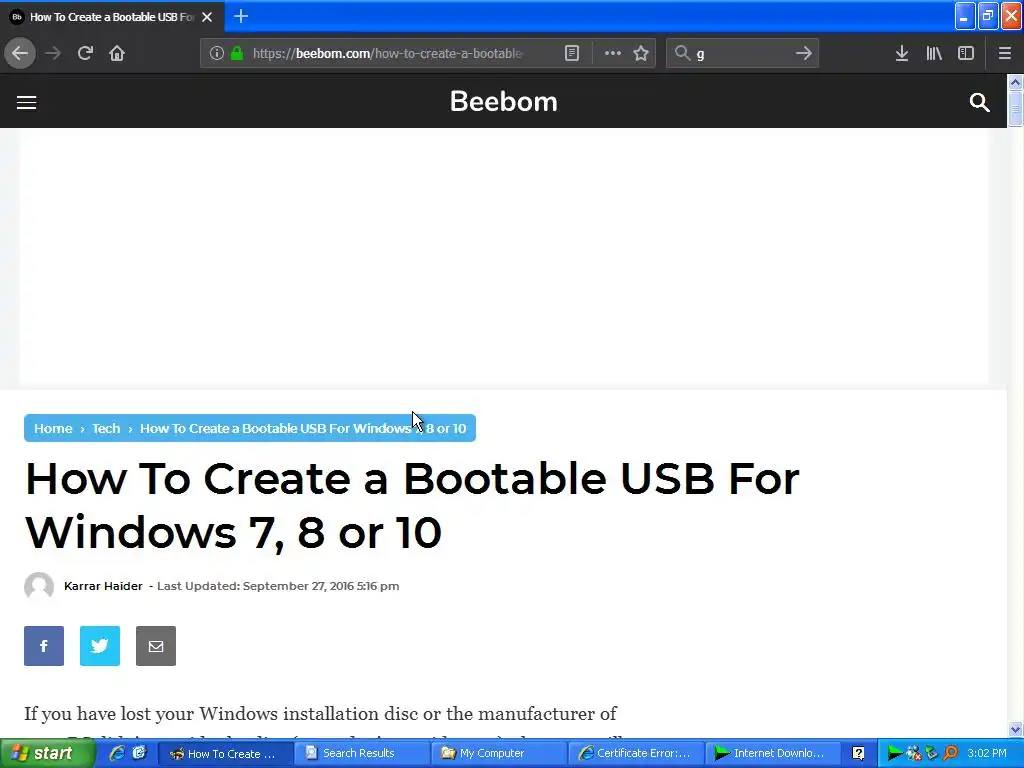
Task: Open the Windows Start menu
Action: pyautogui.click(x=46, y=754)
